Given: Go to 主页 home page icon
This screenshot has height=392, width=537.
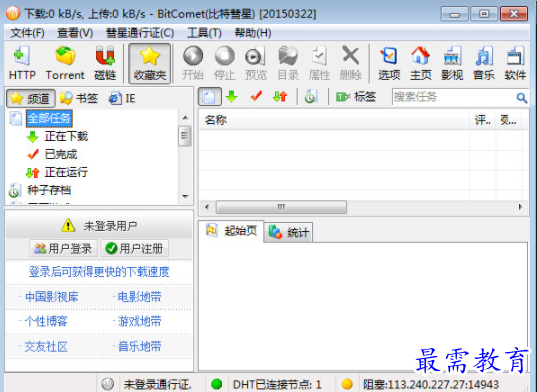Looking at the screenshot, I should pyautogui.click(x=421, y=64).
